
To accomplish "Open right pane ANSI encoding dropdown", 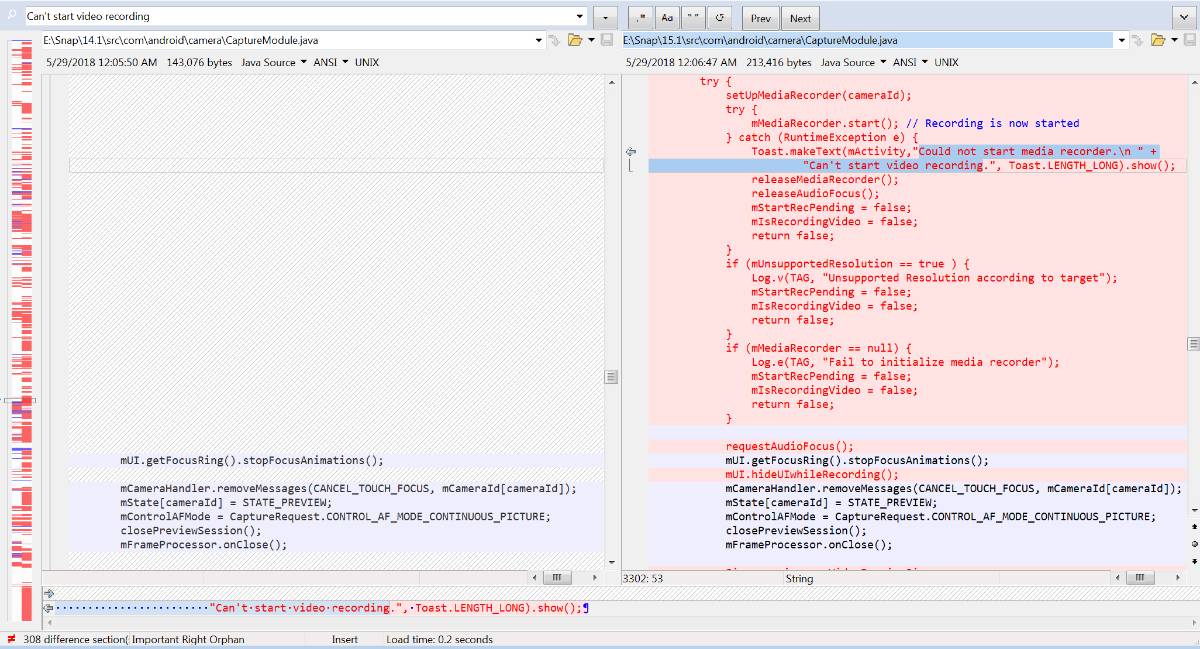I will 911,62.
